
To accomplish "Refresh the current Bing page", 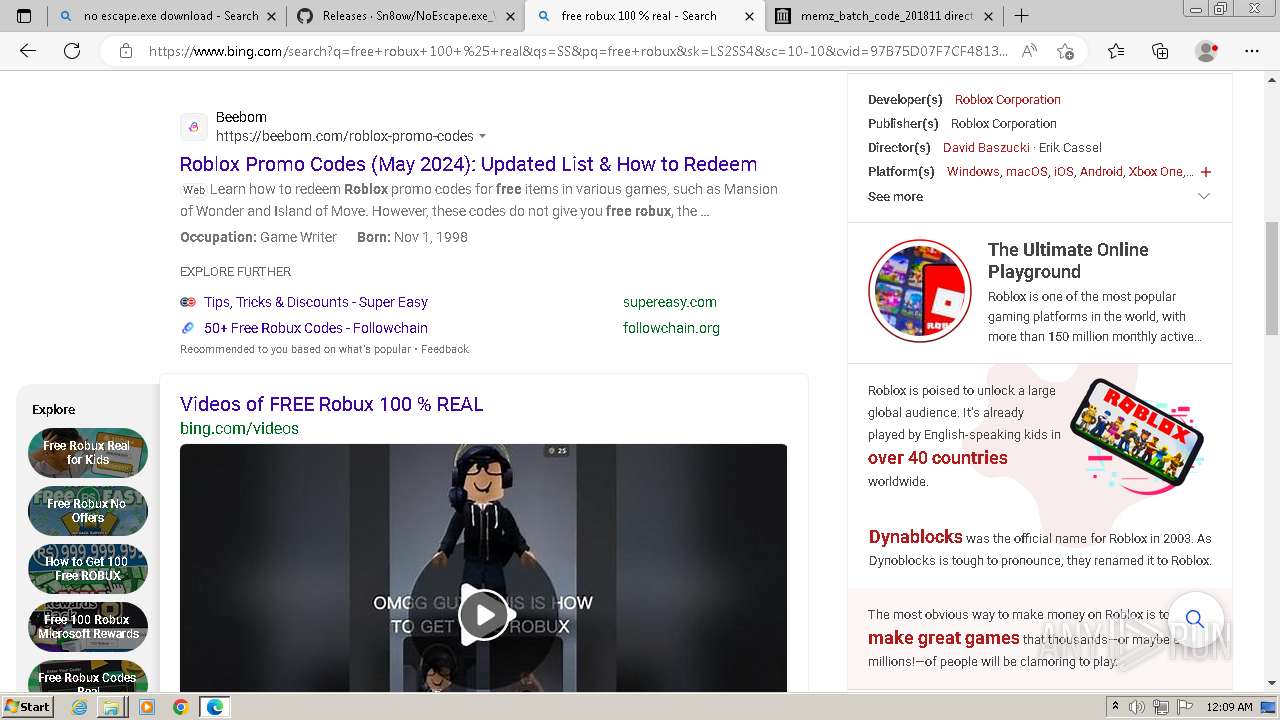I will tap(72, 51).
